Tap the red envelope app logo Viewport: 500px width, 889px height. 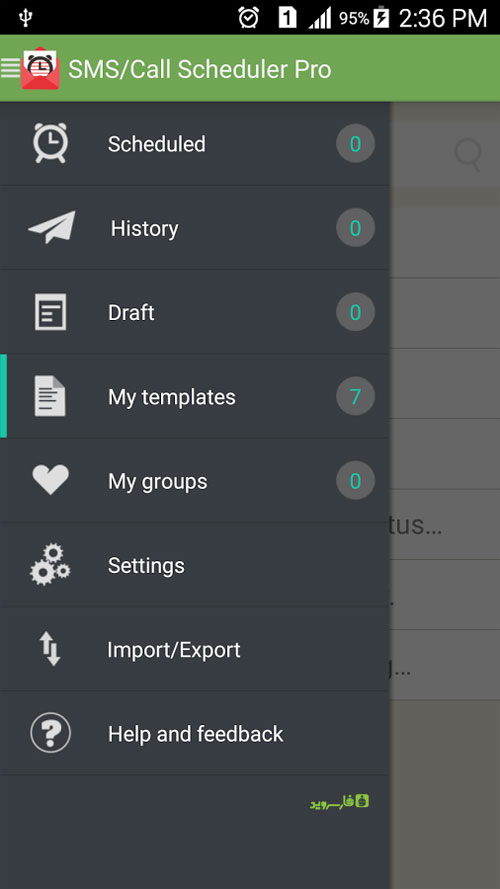(40, 68)
